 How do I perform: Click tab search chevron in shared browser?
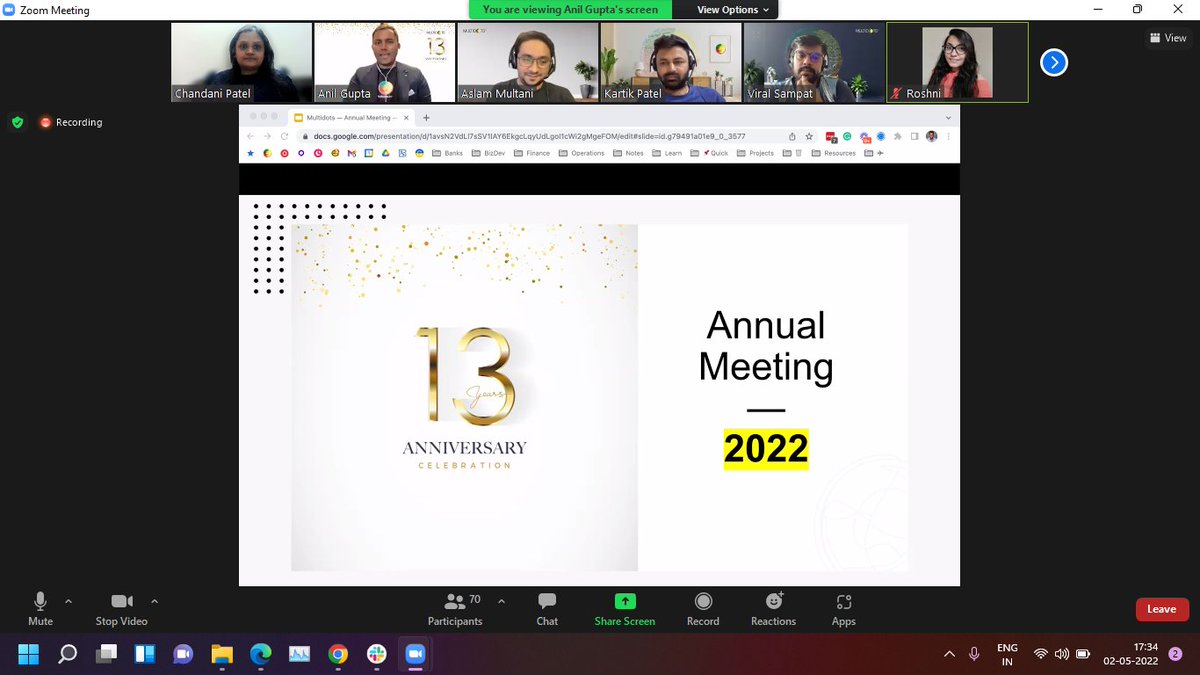tap(948, 117)
